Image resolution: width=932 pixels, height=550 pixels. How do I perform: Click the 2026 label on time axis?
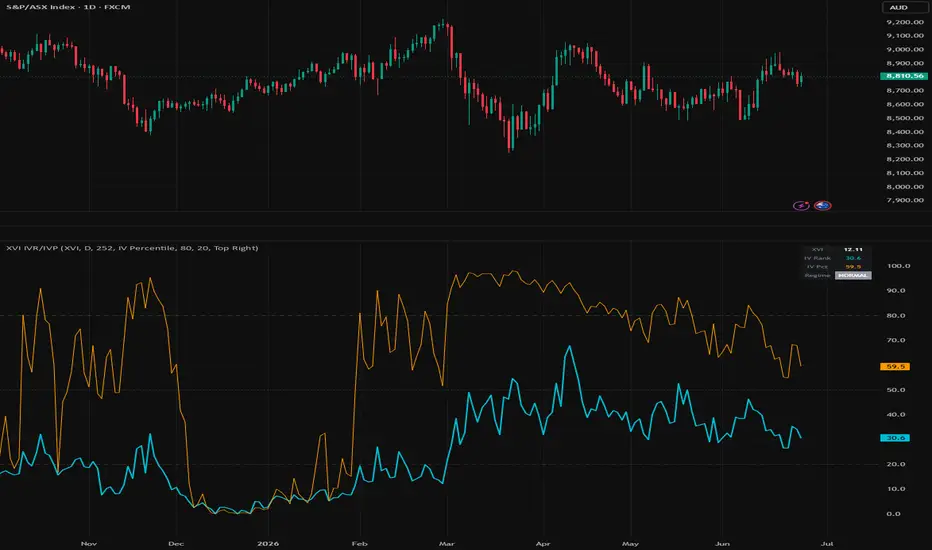tap(268, 543)
